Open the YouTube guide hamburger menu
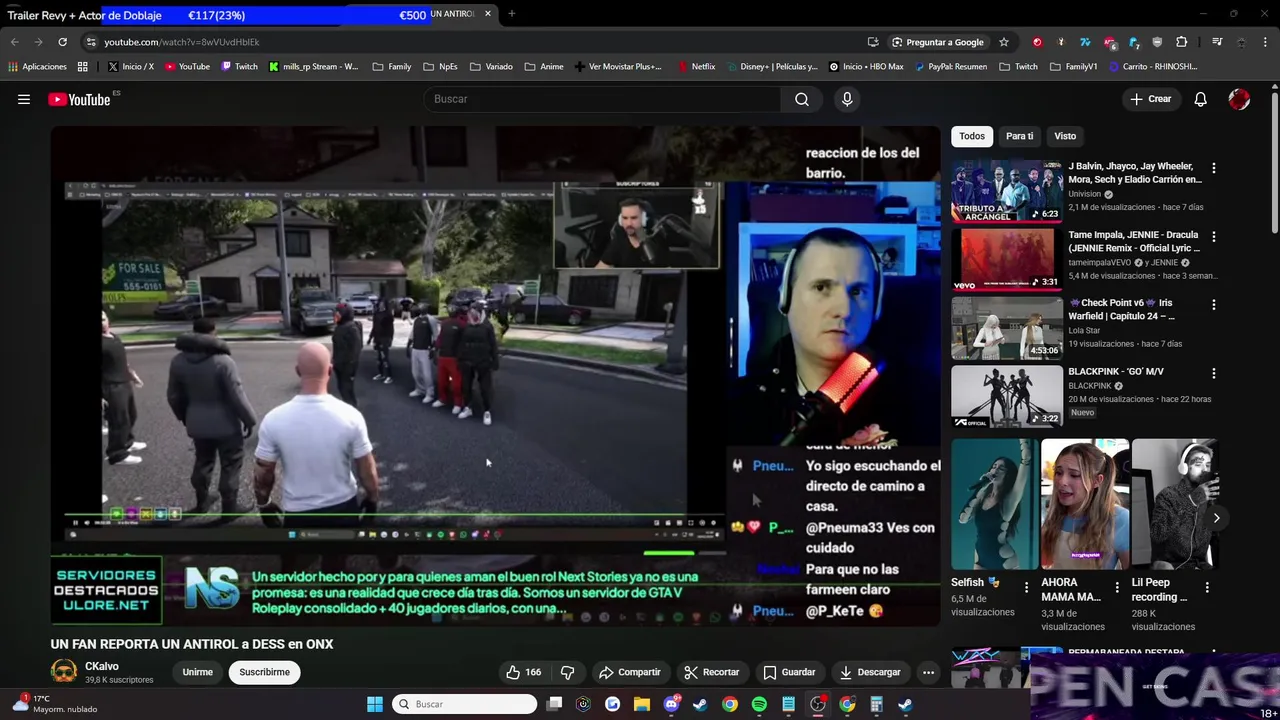 point(24,99)
